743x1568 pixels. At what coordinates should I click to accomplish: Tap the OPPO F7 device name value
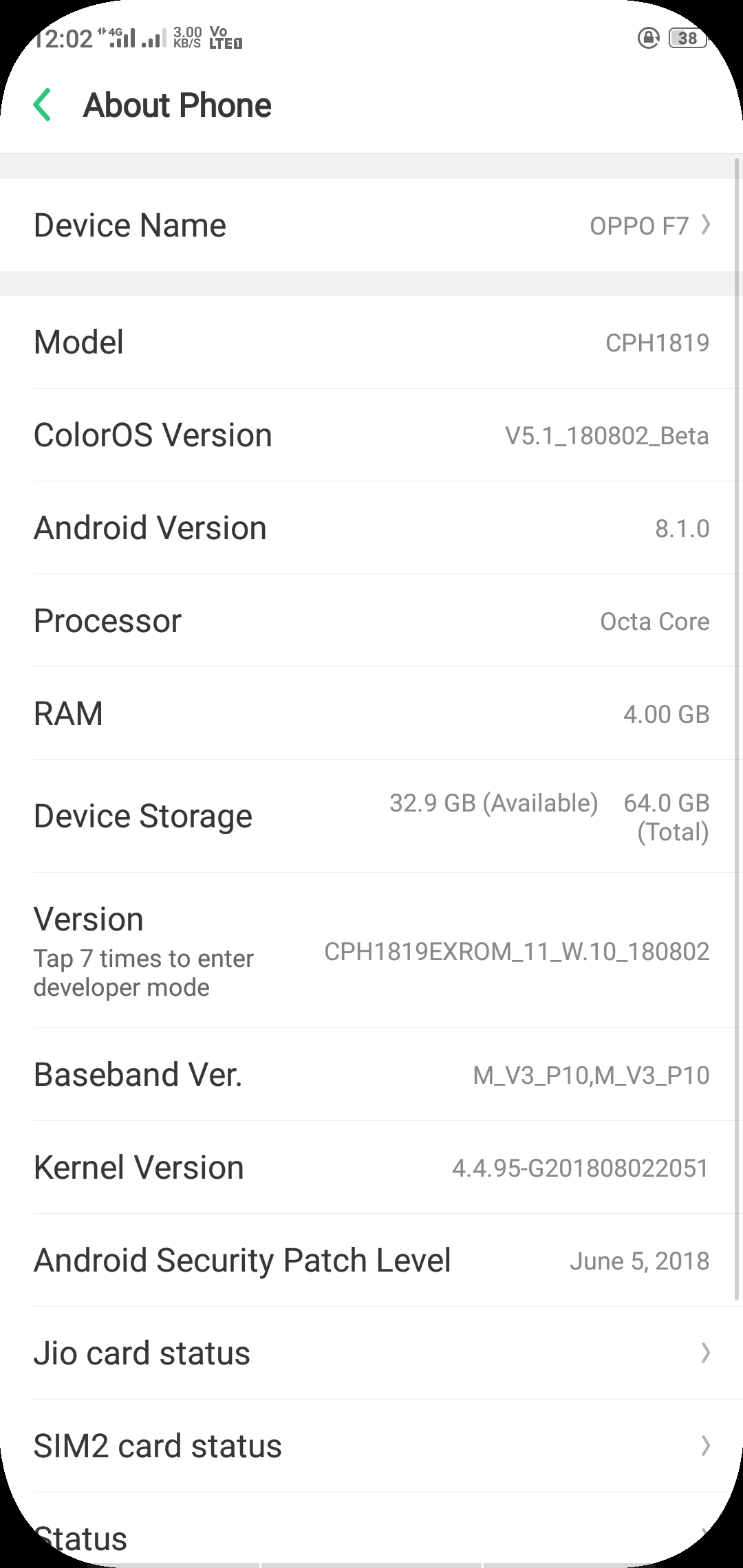tap(639, 226)
